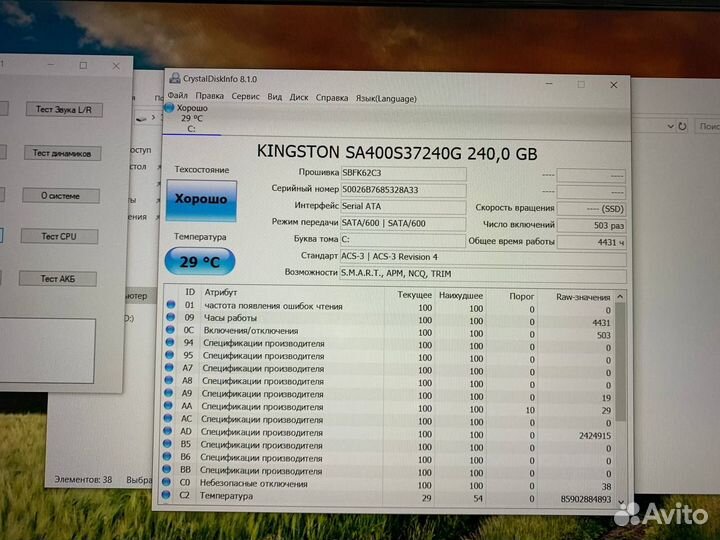The width and height of the screenshot is (720, 540).
Task: Click the Хорошо health status button
Action: pos(201,200)
